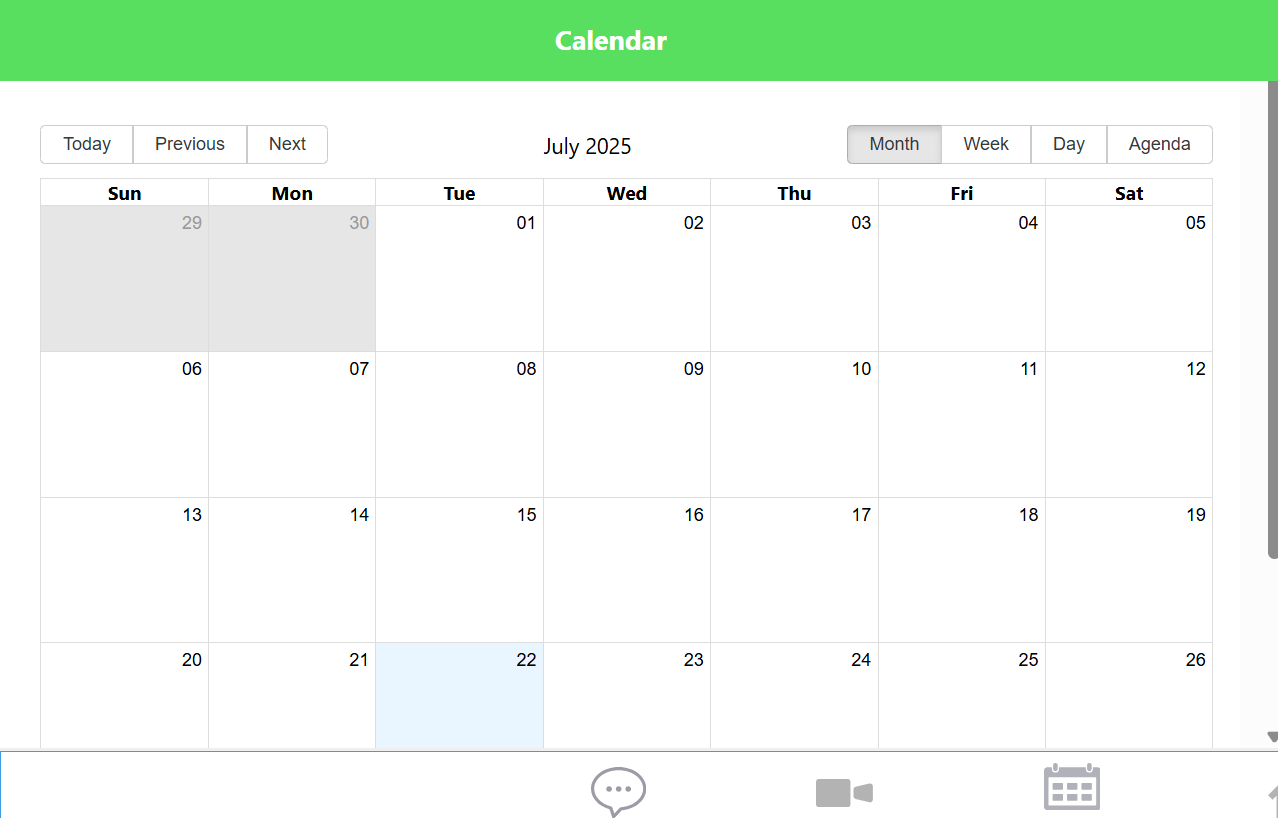This screenshot has width=1278, height=818.
Task: Select the July 10 cell
Action: [x=794, y=424]
